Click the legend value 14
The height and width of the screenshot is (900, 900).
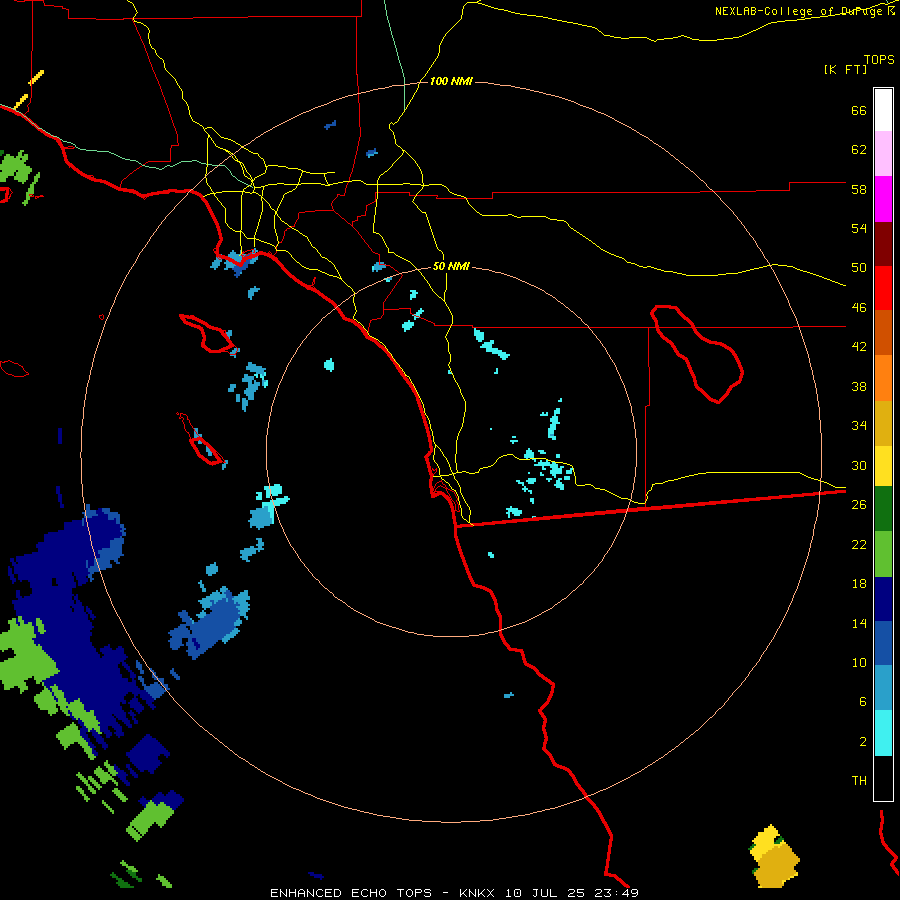[859, 623]
